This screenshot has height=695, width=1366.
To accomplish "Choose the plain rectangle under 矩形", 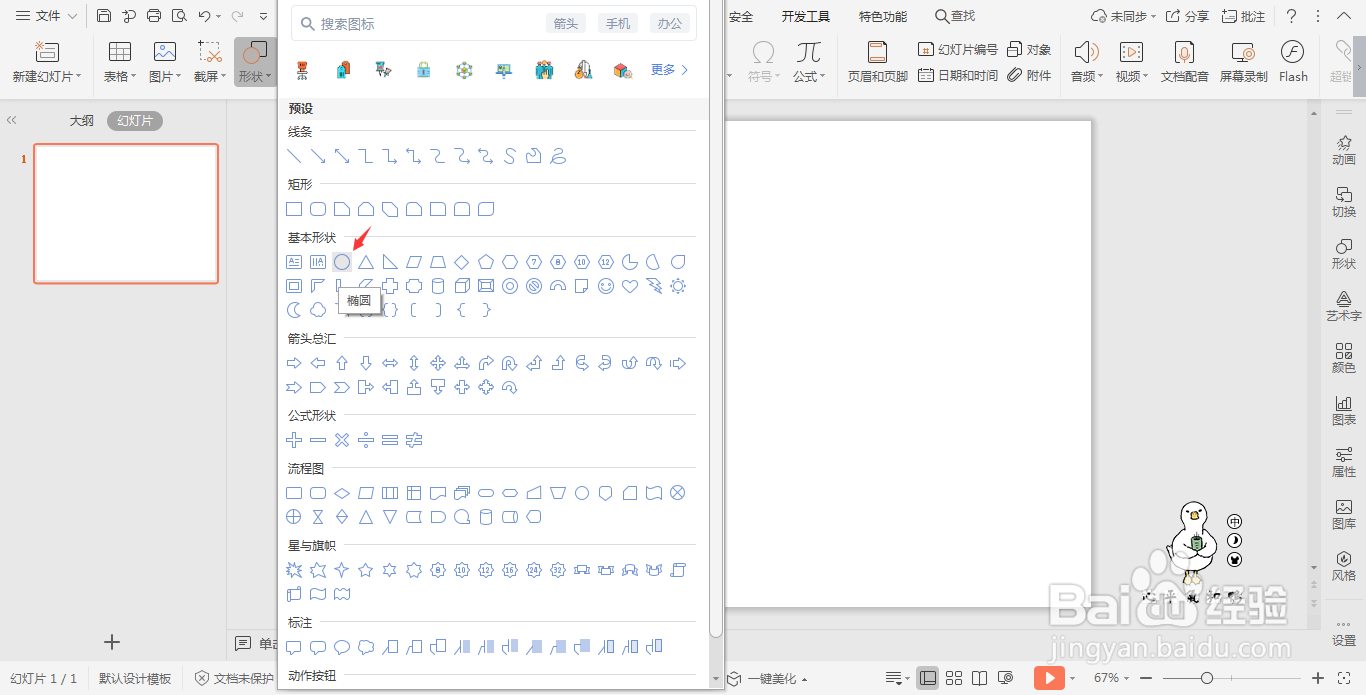I will [294, 209].
